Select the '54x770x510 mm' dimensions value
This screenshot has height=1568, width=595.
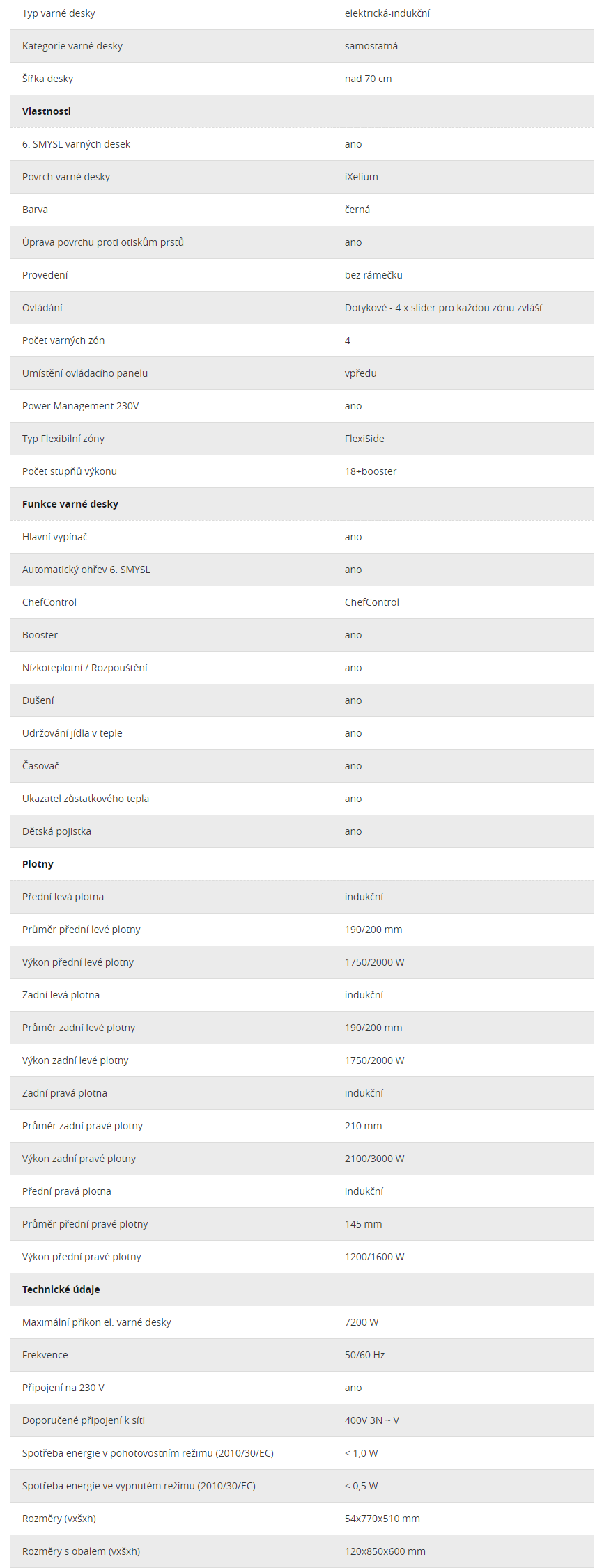pyautogui.click(x=382, y=1519)
